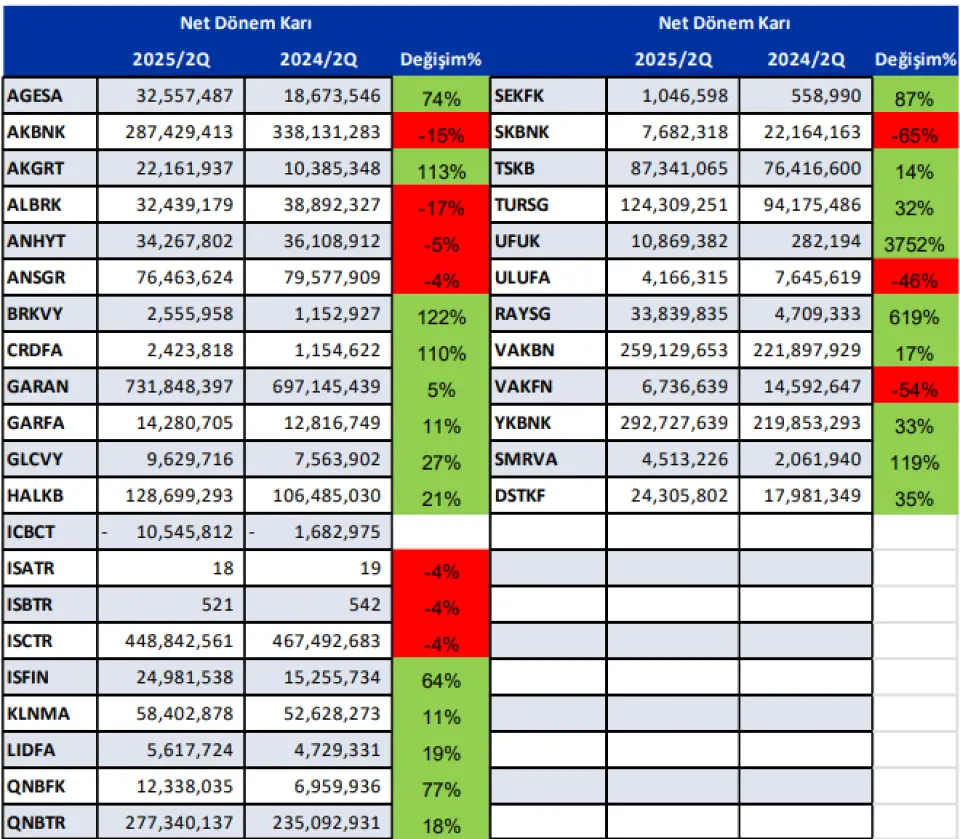Click the 74% change cell for AGESA
Screen dimensions: 960x839
pos(441,95)
